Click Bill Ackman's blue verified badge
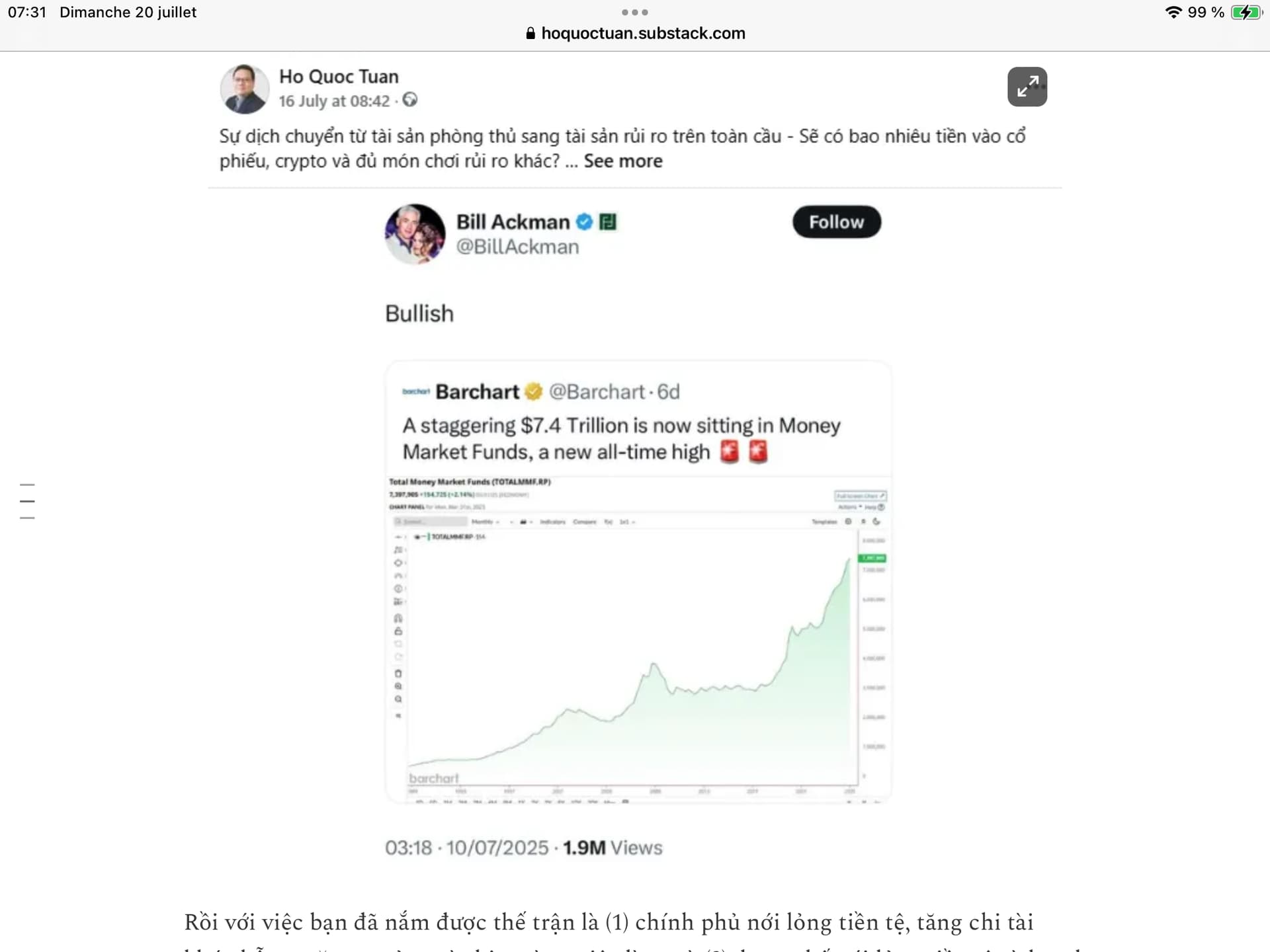The height and width of the screenshot is (952, 1270). (x=584, y=222)
